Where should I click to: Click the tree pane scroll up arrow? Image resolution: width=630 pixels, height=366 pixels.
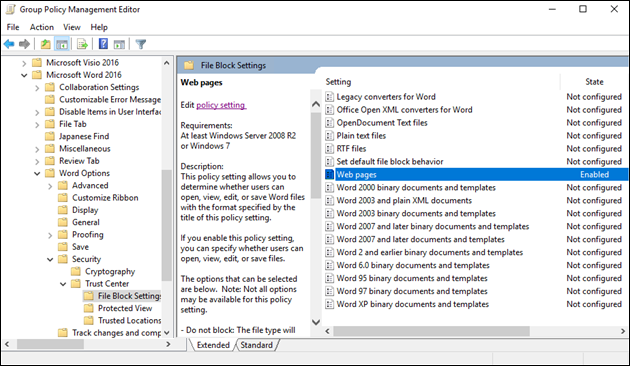click(x=166, y=63)
